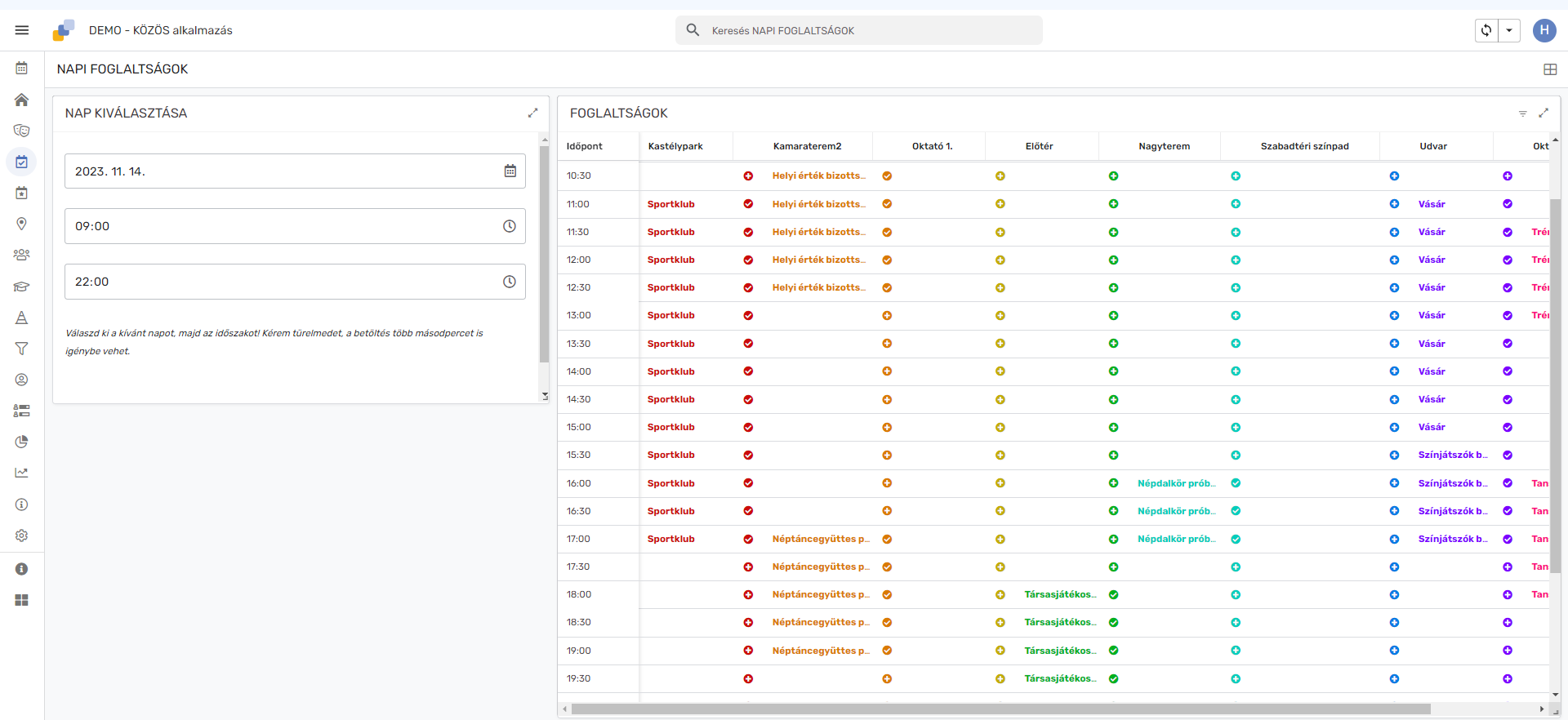Screen dimensions: 1568x720
Task: Open the four-square dashboard sidebar icon
Action: tap(22, 600)
